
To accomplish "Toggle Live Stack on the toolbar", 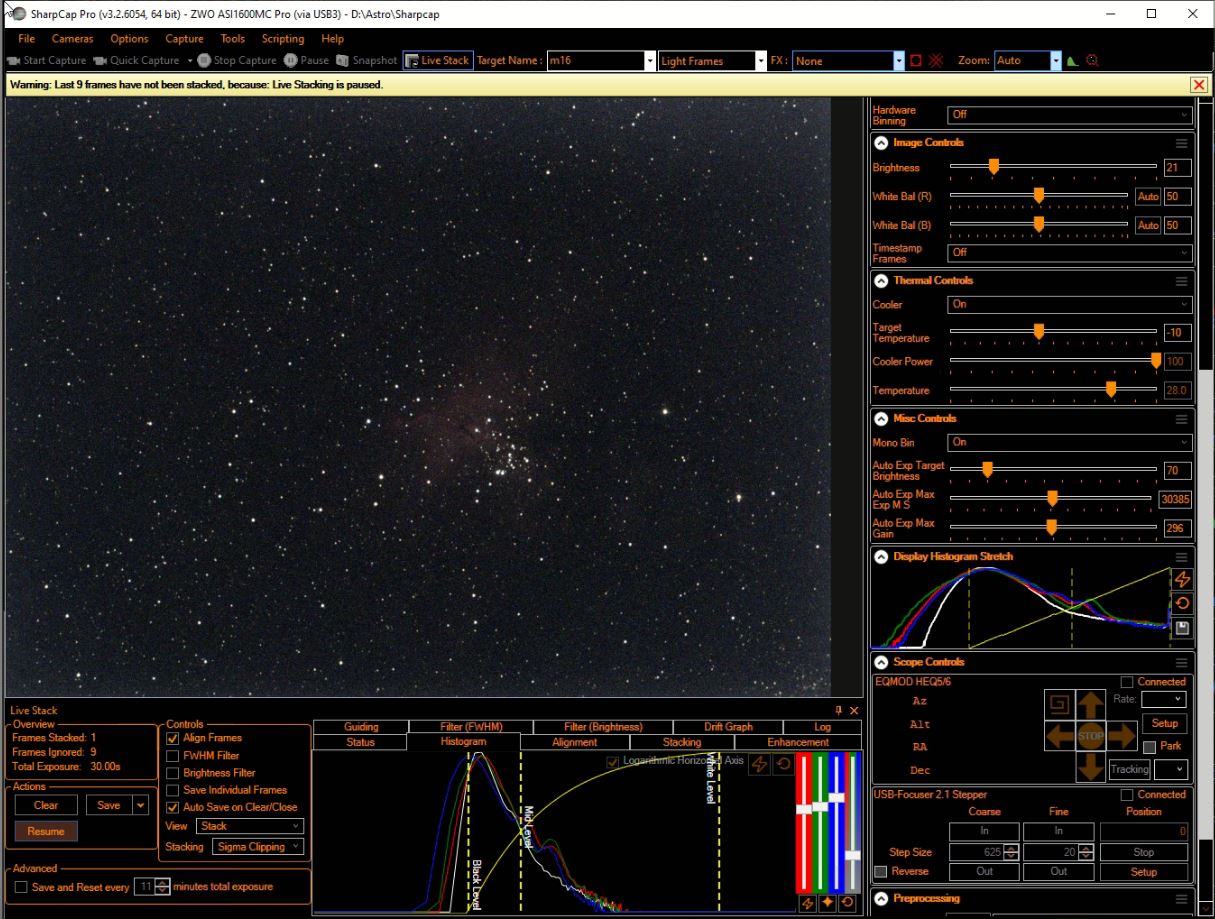I will (x=437, y=60).
